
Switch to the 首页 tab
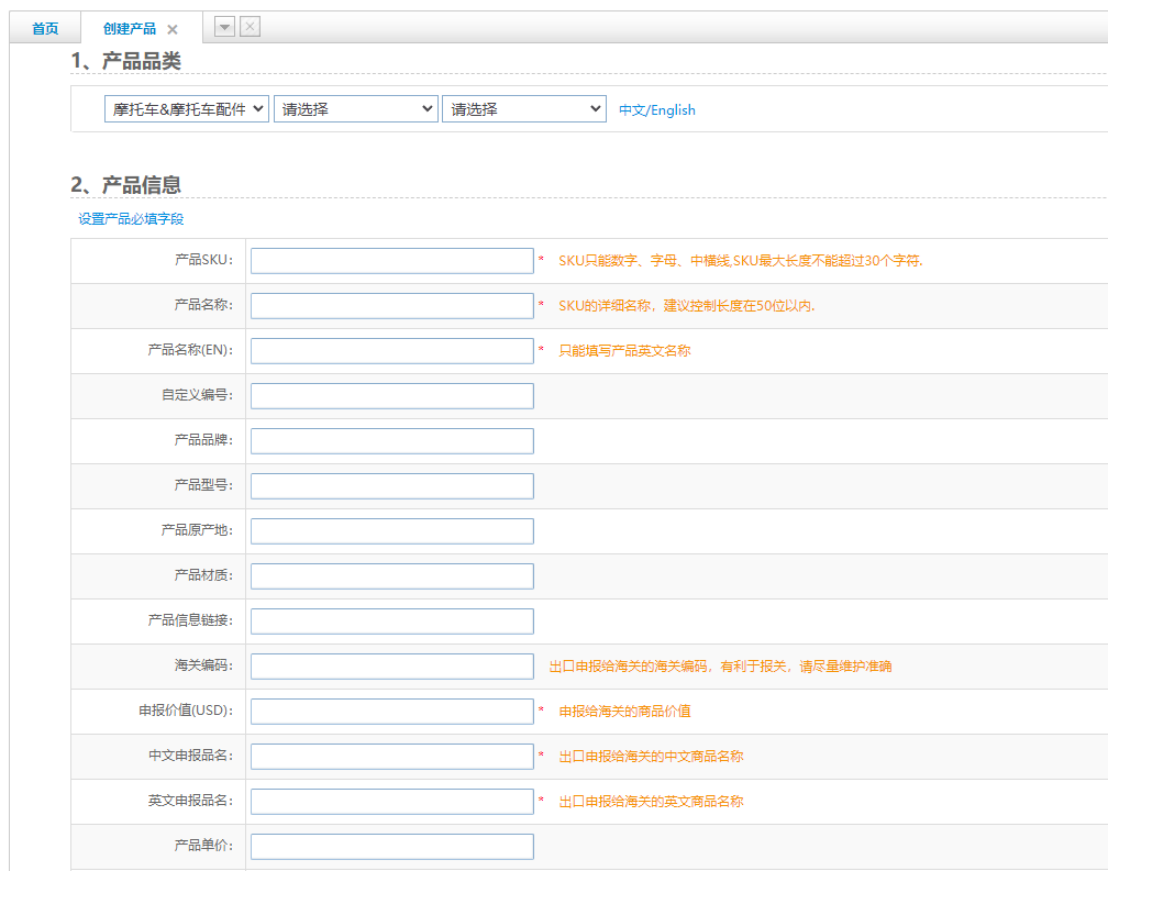coord(45,29)
